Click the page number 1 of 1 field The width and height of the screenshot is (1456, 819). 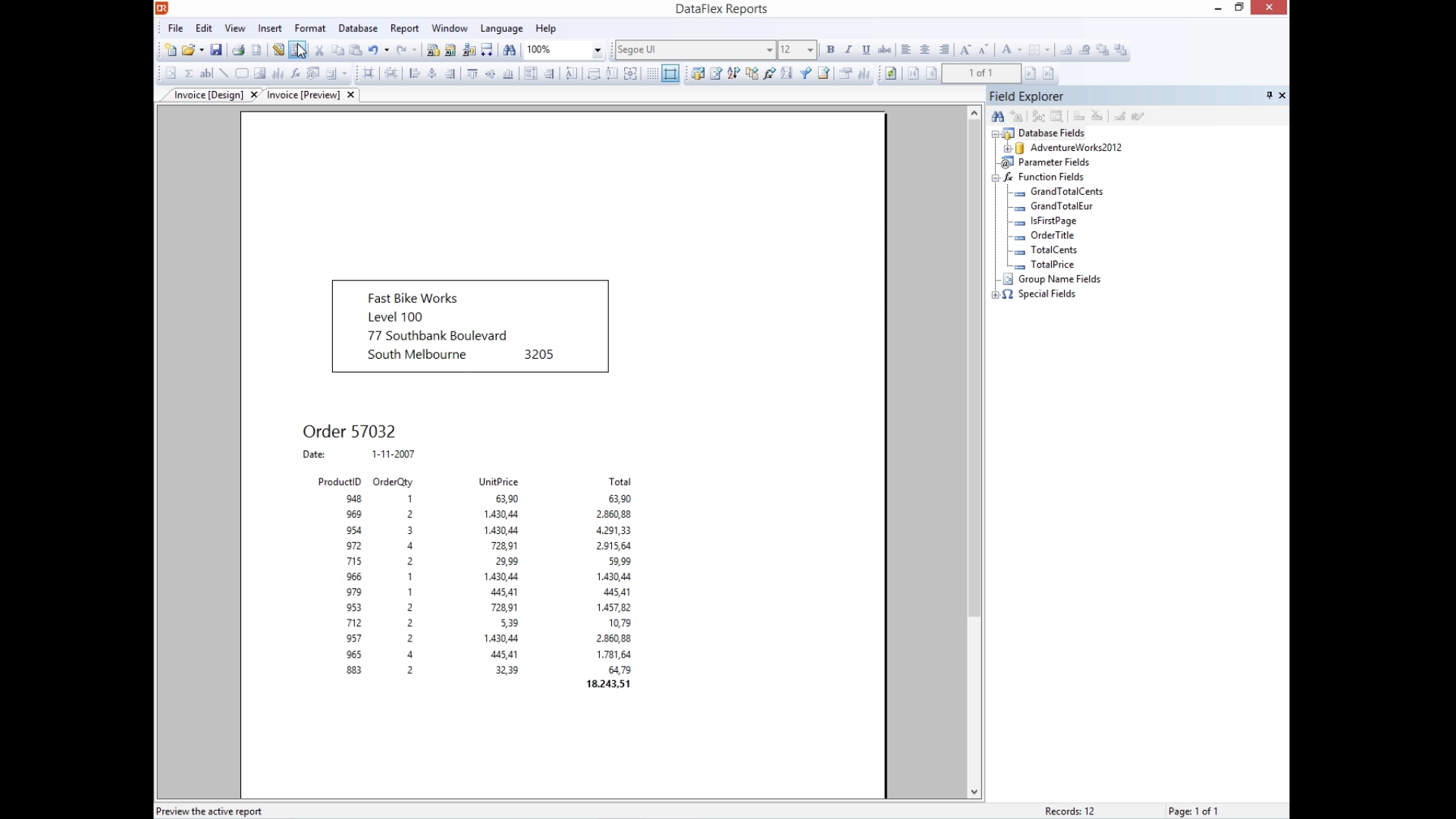(981, 74)
